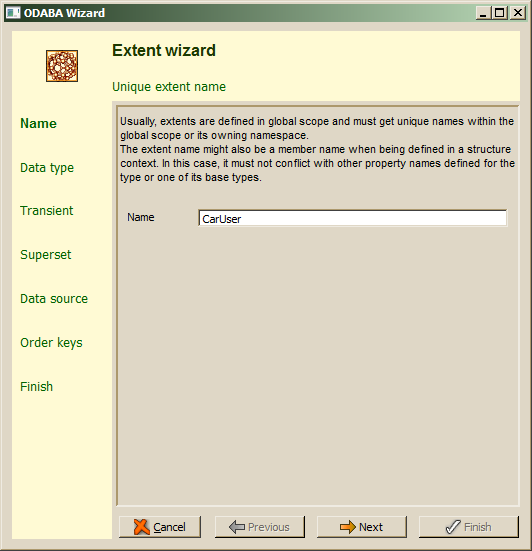This screenshot has width=532, height=551.
Task: Click the Finish button at bottom right
Action: pyautogui.click(x=468, y=527)
